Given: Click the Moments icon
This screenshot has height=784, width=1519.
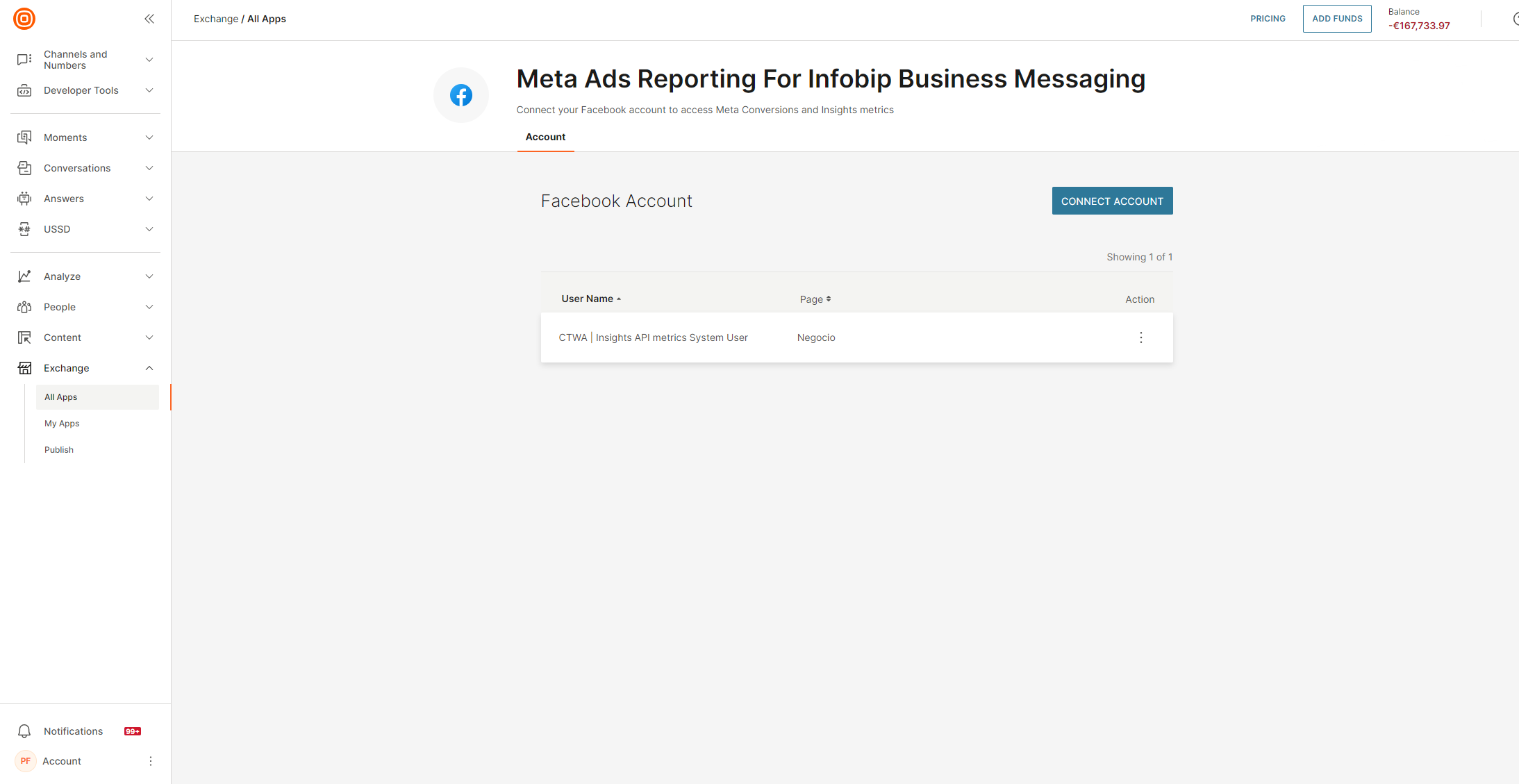Looking at the screenshot, I should pyautogui.click(x=24, y=137).
